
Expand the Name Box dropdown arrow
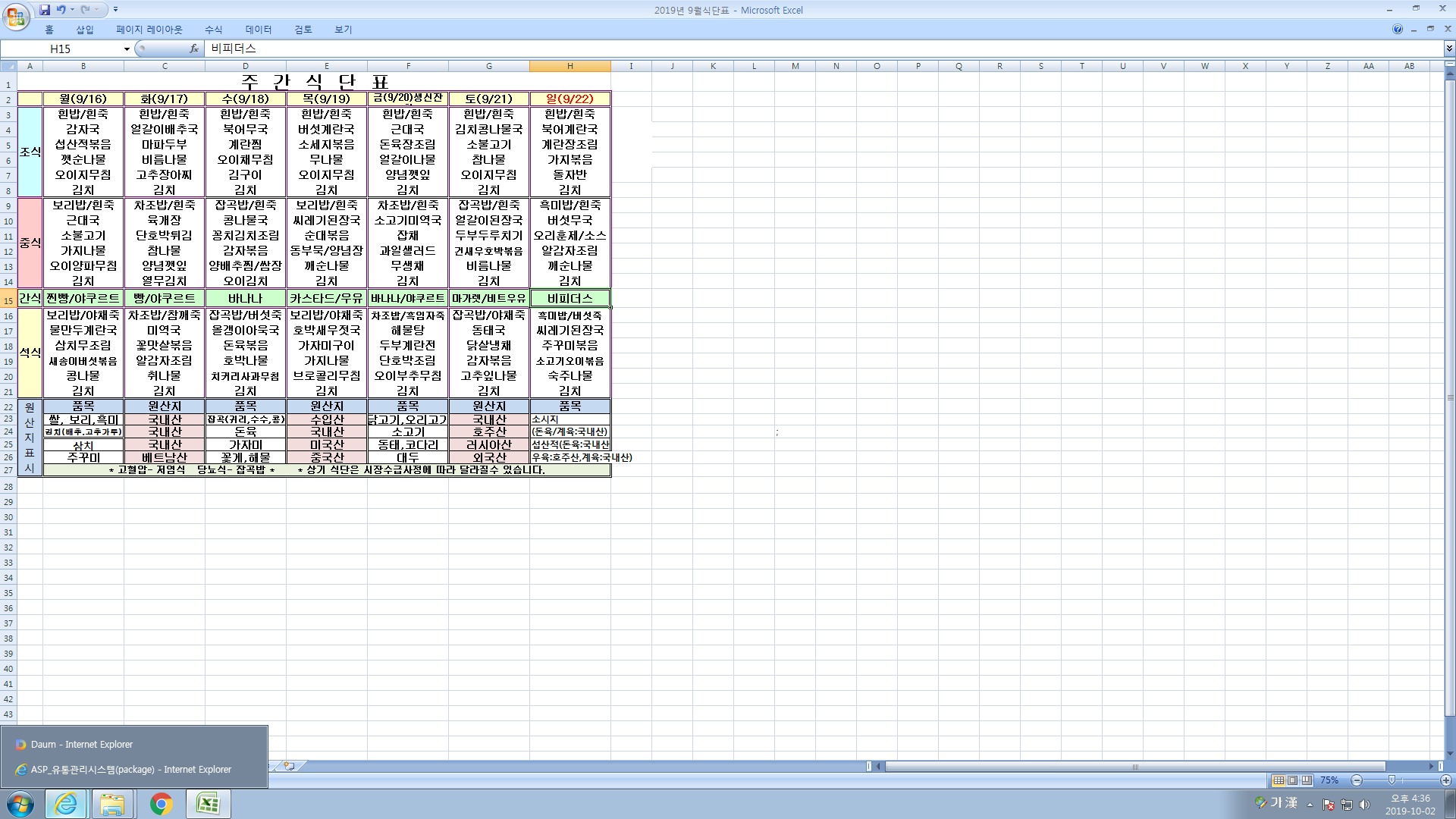(127, 49)
